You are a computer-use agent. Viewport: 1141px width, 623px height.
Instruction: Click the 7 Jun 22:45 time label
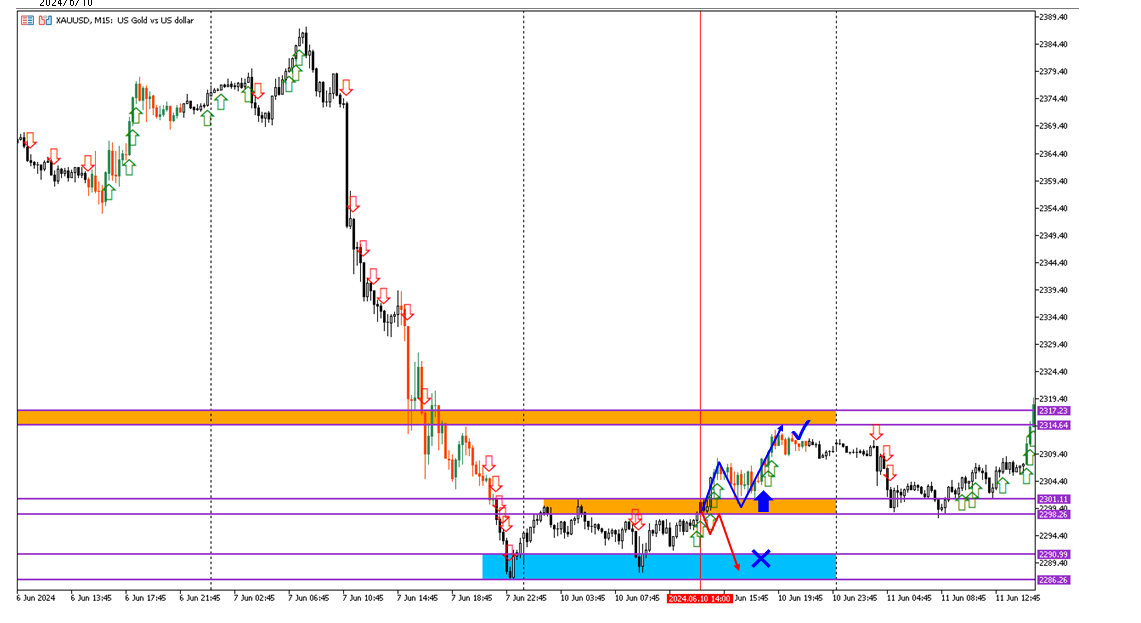point(526,598)
